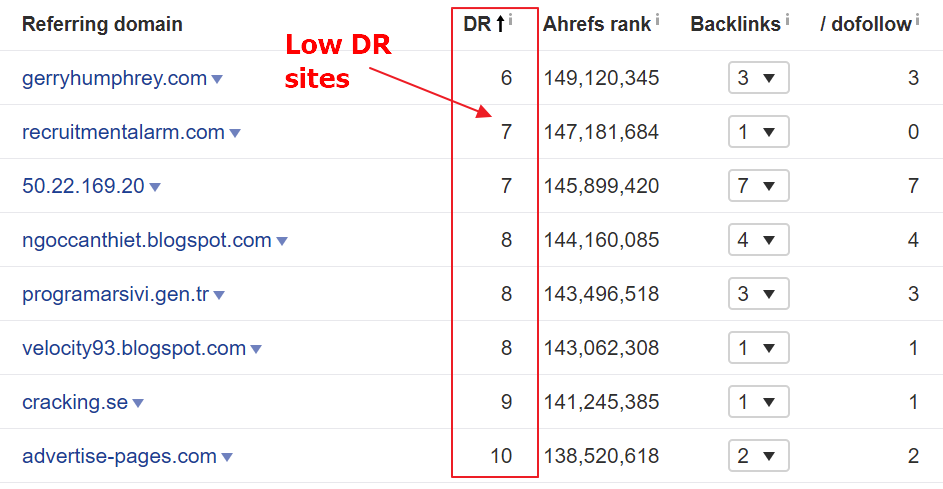
Task: Open backlinks dropdown for gerryhumphrey.com row
Action: (758, 78)
